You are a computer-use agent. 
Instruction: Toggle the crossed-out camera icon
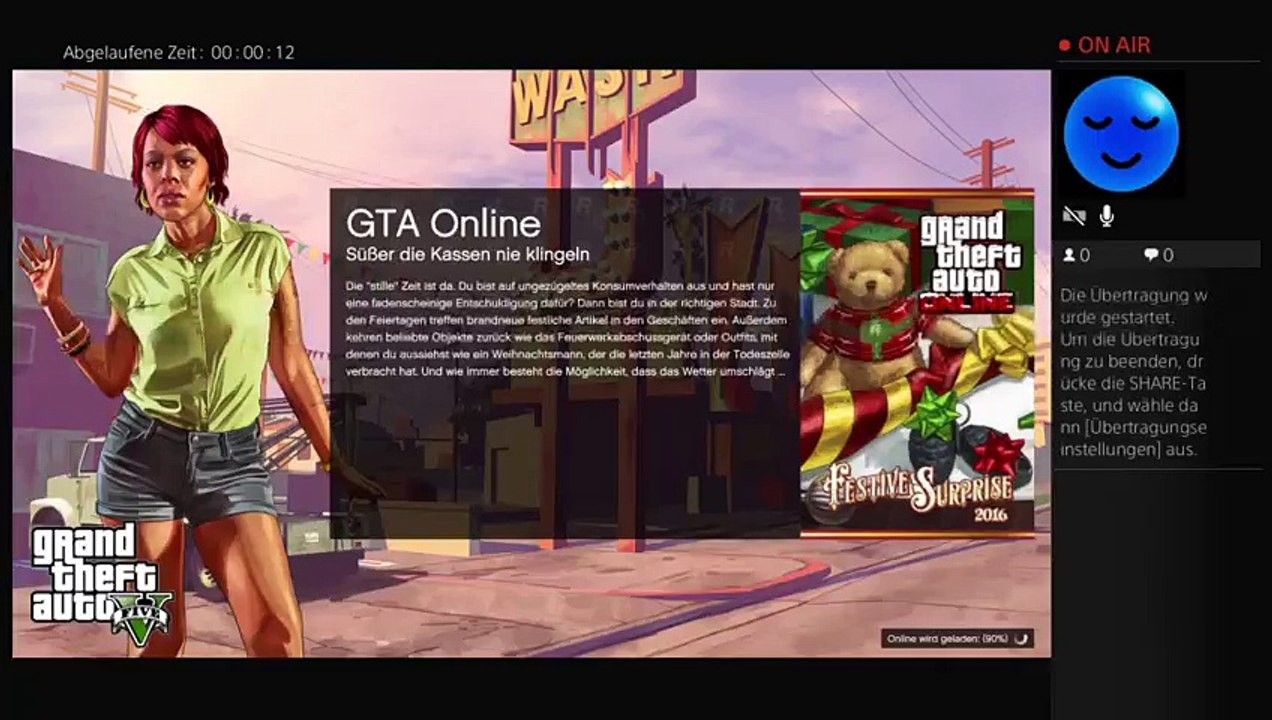1075,216
